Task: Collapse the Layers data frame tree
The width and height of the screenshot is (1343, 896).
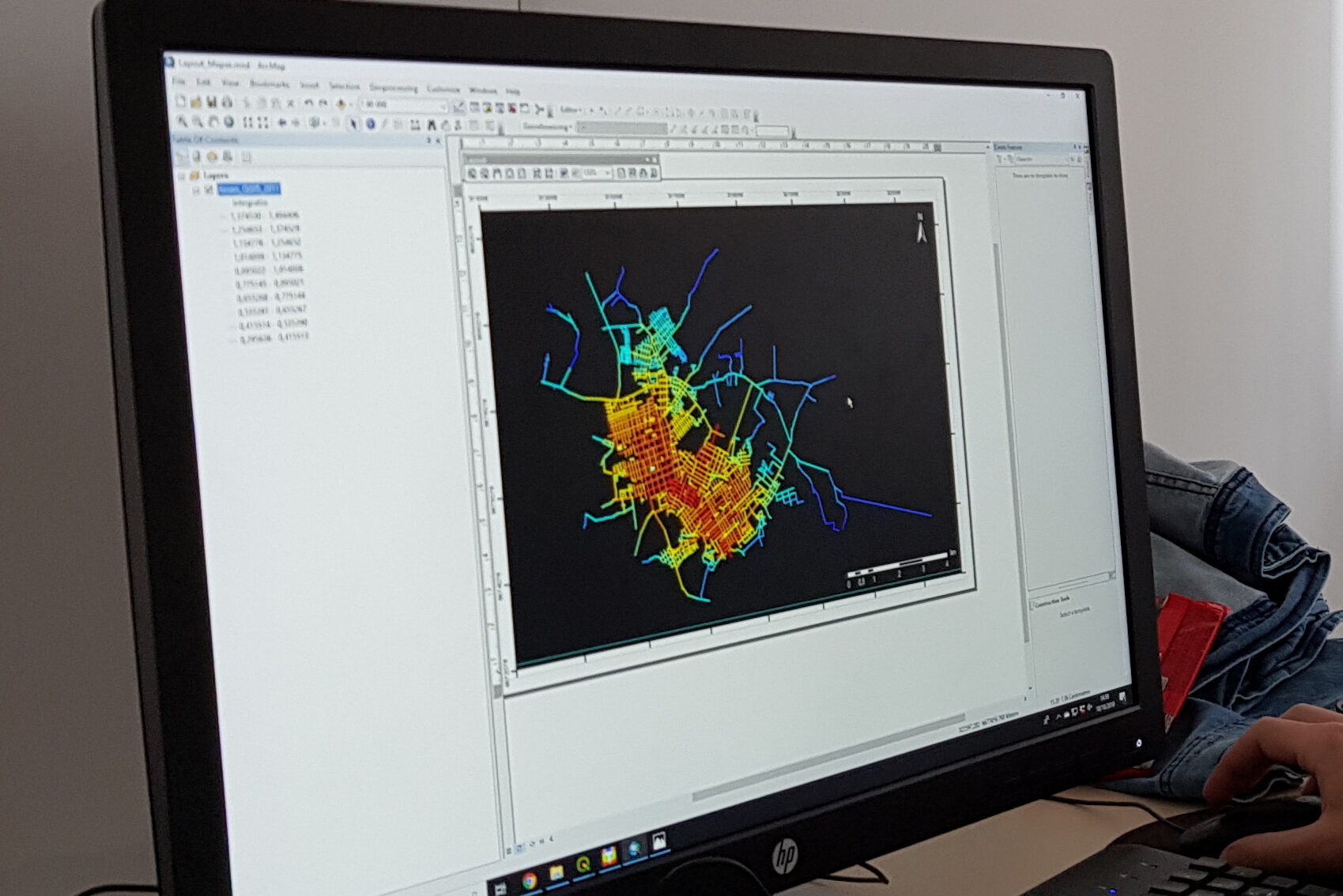Action: click(x=183, y=175)
